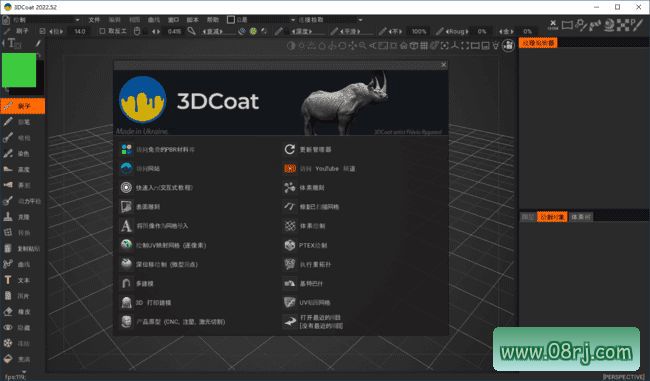Screen dimensions: 650x381
Task: Select the Text (文本) tool
Action: coord(22,280)
